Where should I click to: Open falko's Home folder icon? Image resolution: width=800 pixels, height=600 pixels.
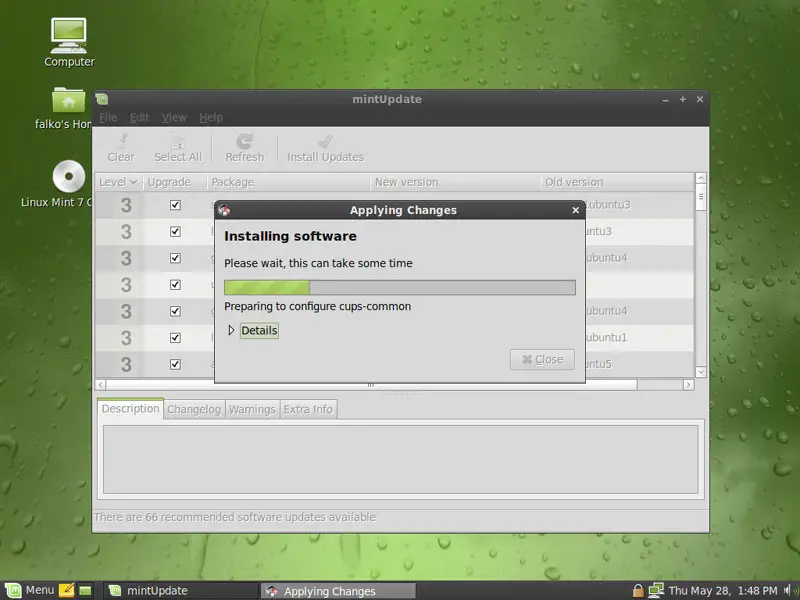click(68, 101)
